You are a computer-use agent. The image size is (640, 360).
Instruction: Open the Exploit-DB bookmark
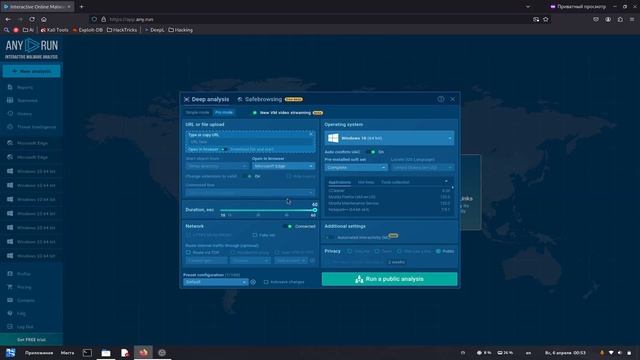click(x=87, y=30)
